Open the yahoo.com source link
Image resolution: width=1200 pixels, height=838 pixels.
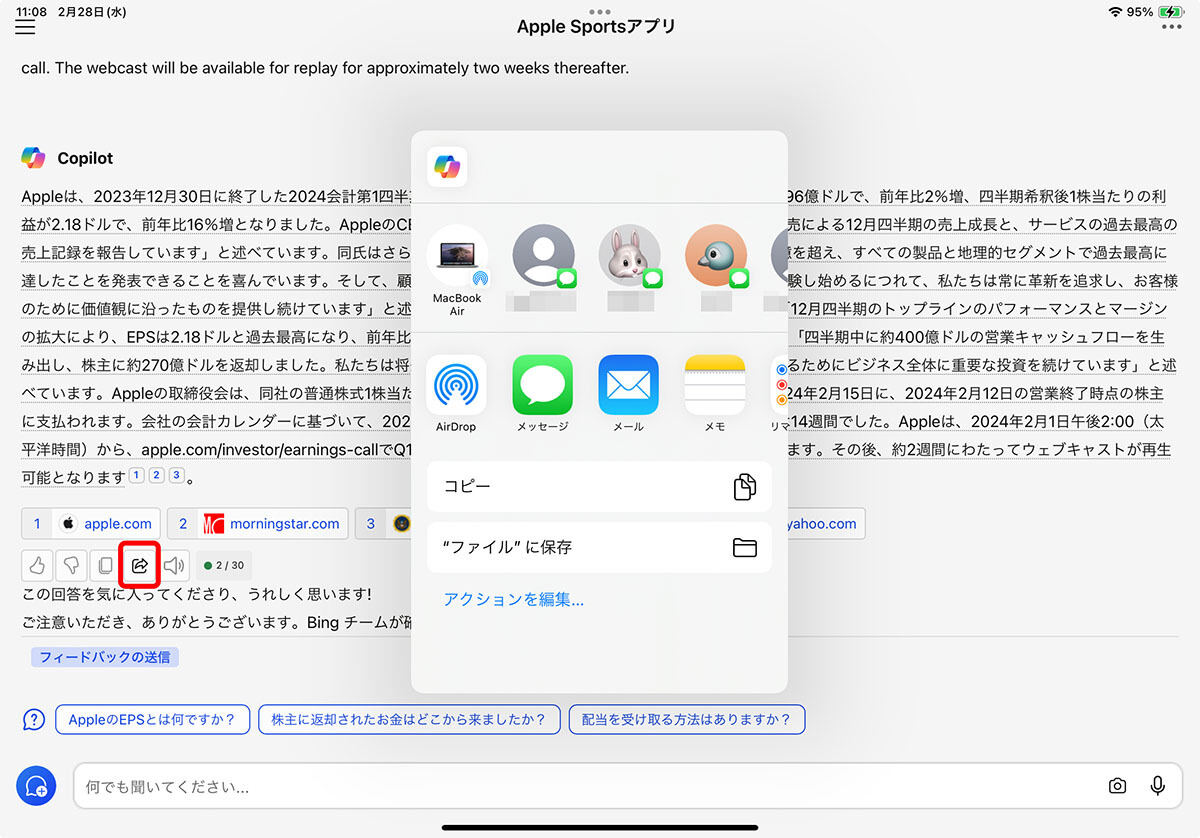[x=821, y=523]
